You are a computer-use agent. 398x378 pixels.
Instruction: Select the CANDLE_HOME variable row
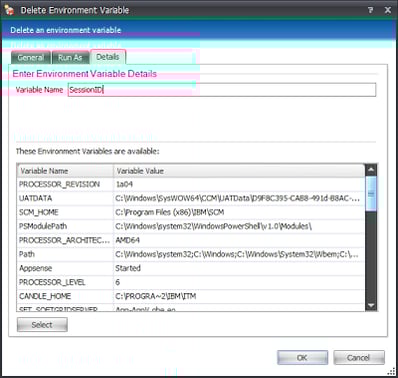click(x=191, y=296)
